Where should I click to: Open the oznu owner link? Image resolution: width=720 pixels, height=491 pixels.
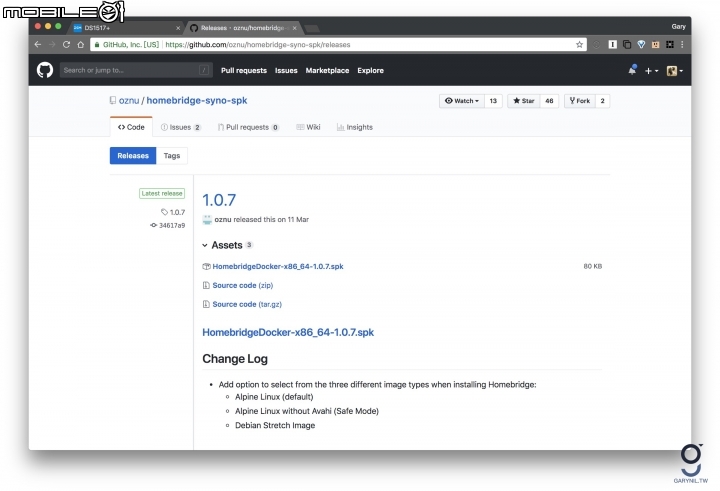[129, 101]
